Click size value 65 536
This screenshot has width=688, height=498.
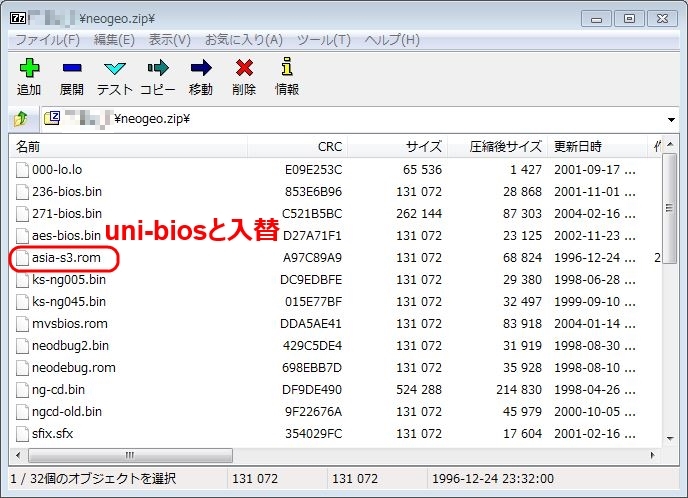(423, 170)
